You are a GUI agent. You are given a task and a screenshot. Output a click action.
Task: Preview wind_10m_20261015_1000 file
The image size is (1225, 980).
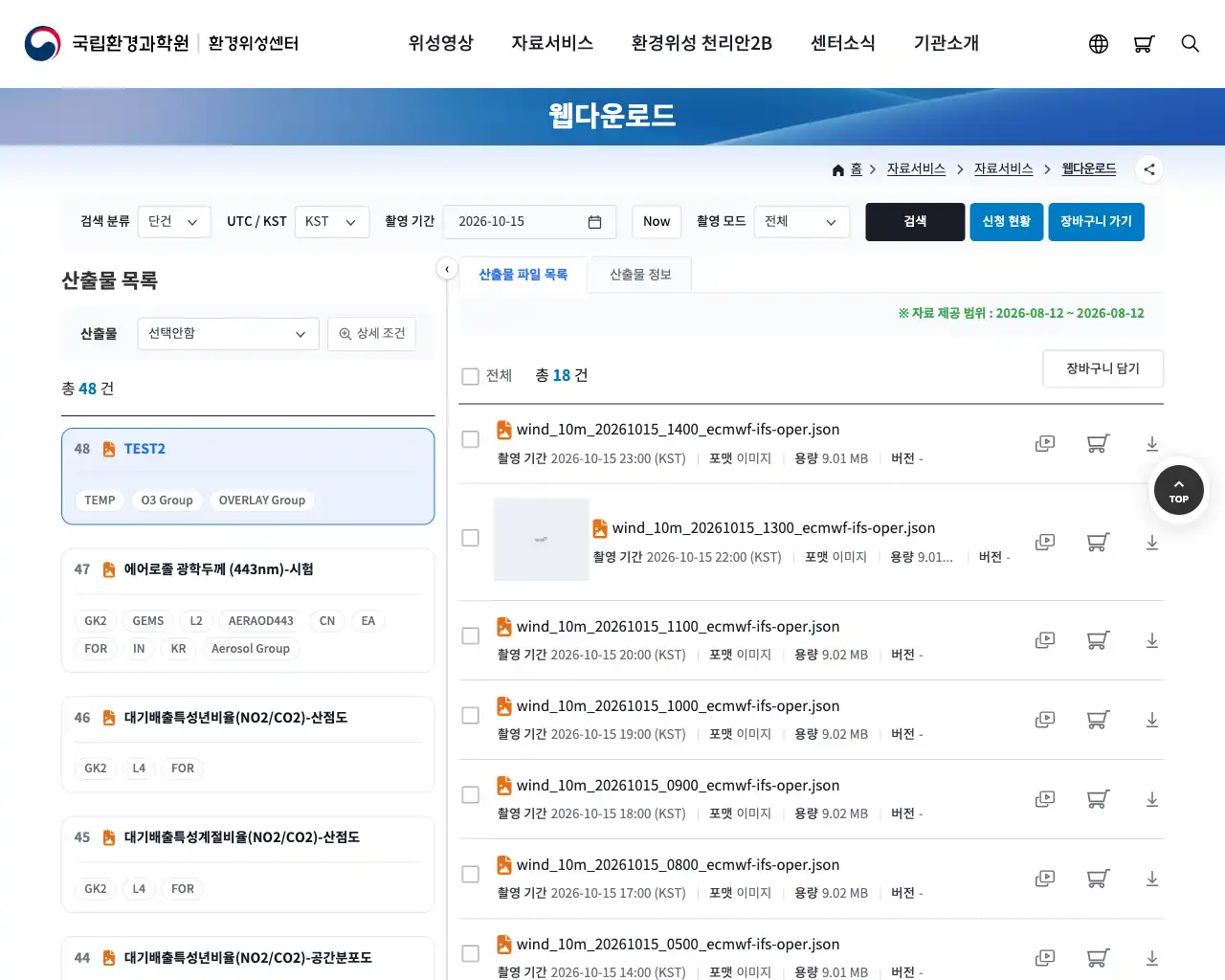tap(1045, 720)
